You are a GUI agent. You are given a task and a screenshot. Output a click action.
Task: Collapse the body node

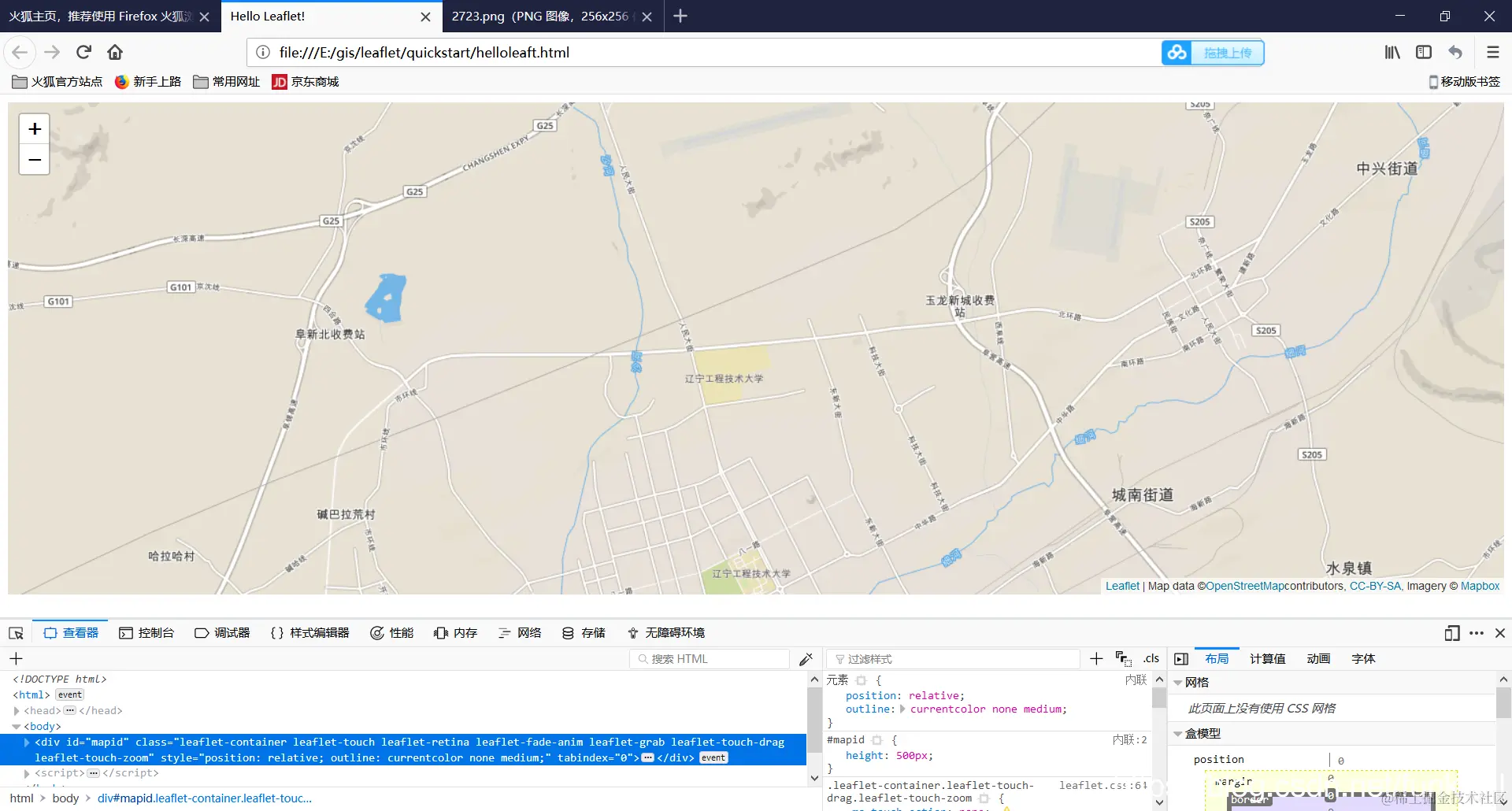(x=17, y=727)
